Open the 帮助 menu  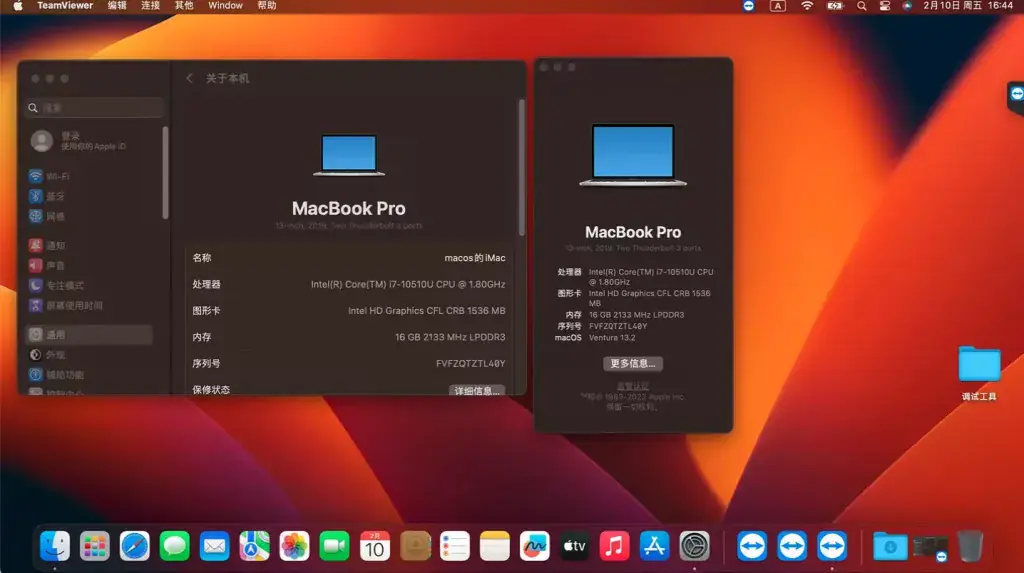coord(266,5)
